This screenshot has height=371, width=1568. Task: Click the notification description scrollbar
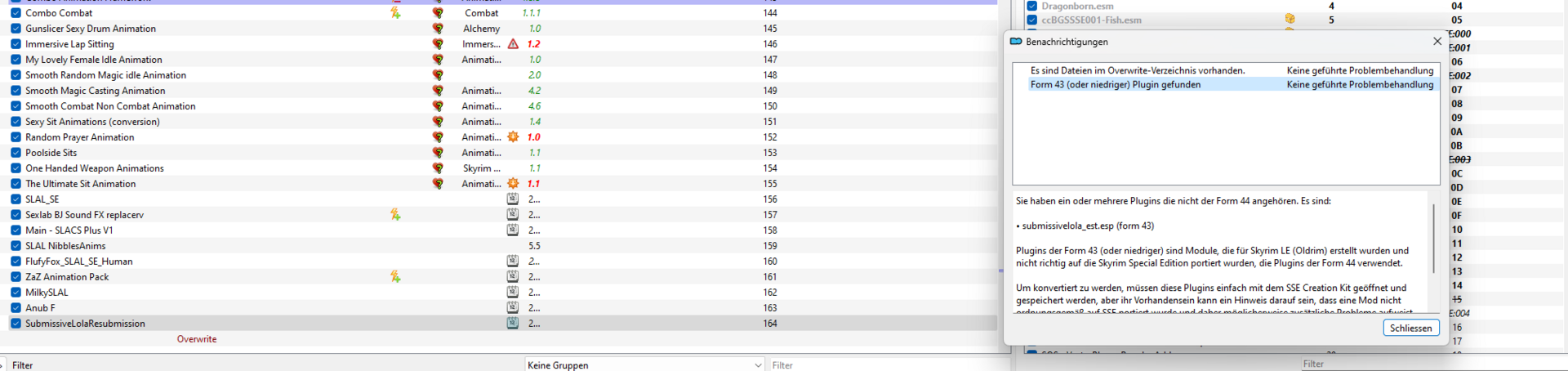[x=1434, y=239]
